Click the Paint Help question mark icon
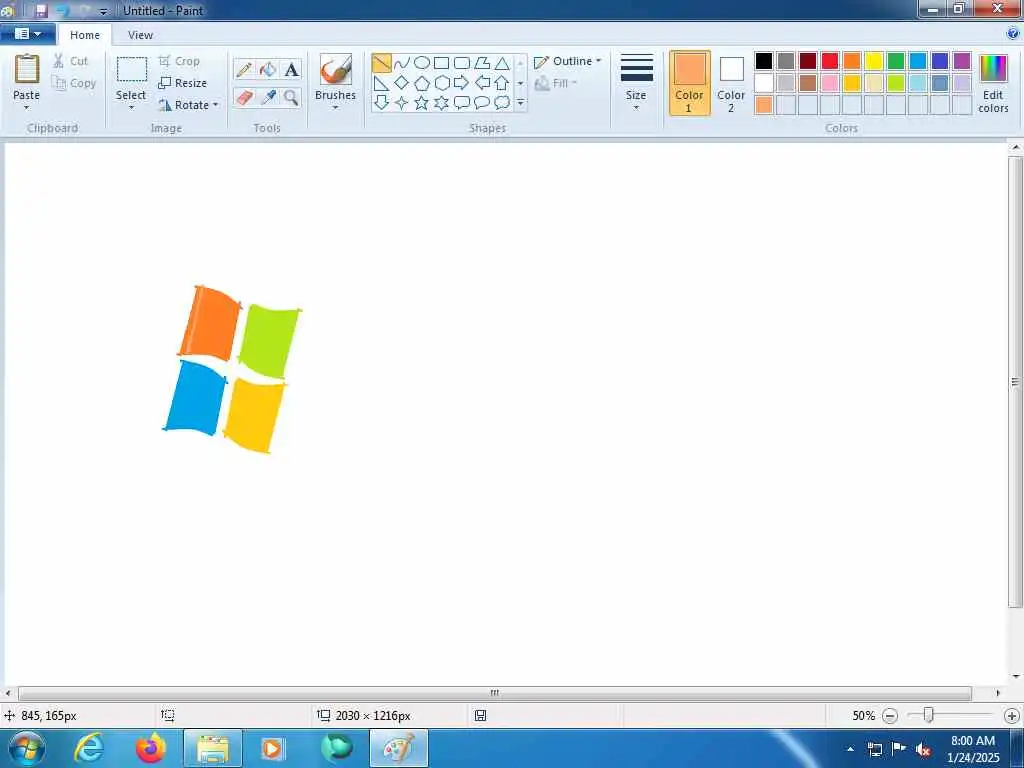1024x768 pixels. coord(1013,34)
